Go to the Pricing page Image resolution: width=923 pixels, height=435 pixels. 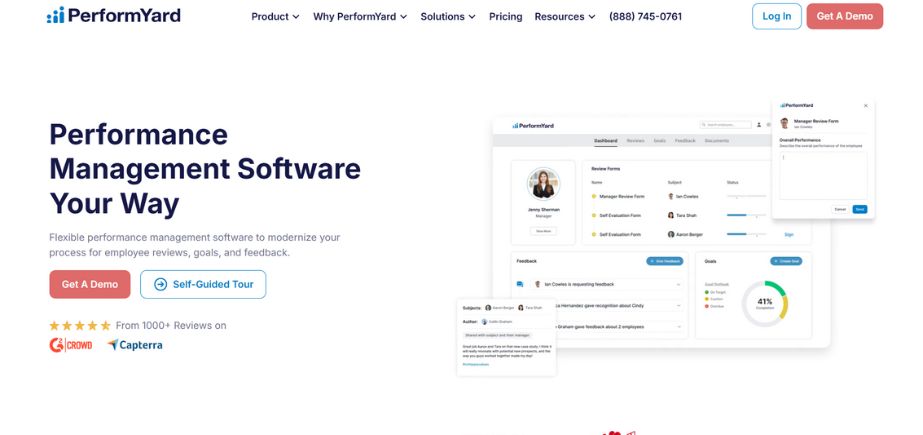(506, 16)
